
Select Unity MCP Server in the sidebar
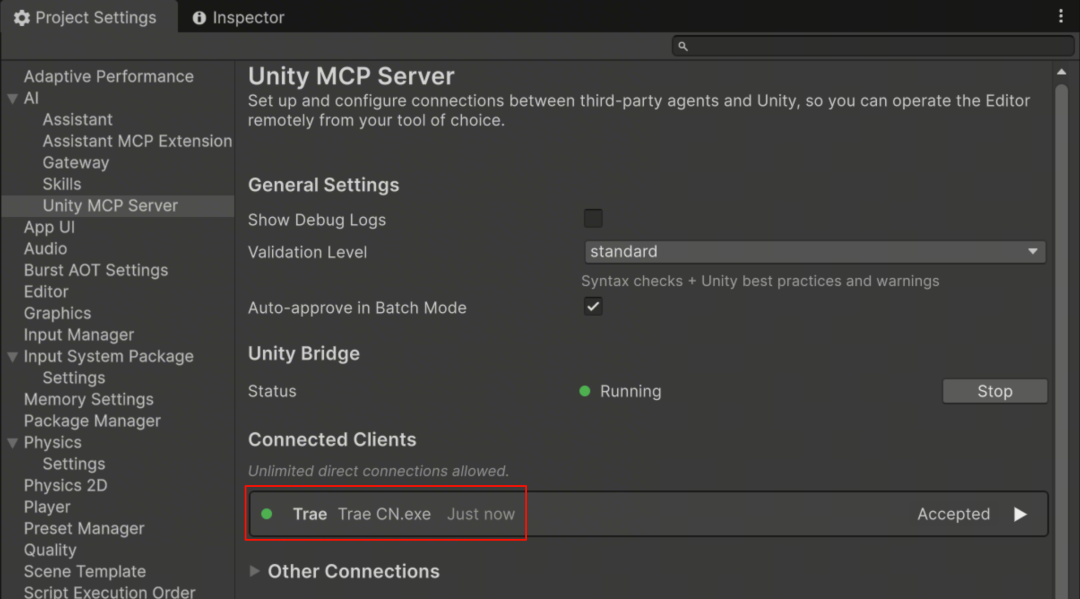(x=110, y=205)
